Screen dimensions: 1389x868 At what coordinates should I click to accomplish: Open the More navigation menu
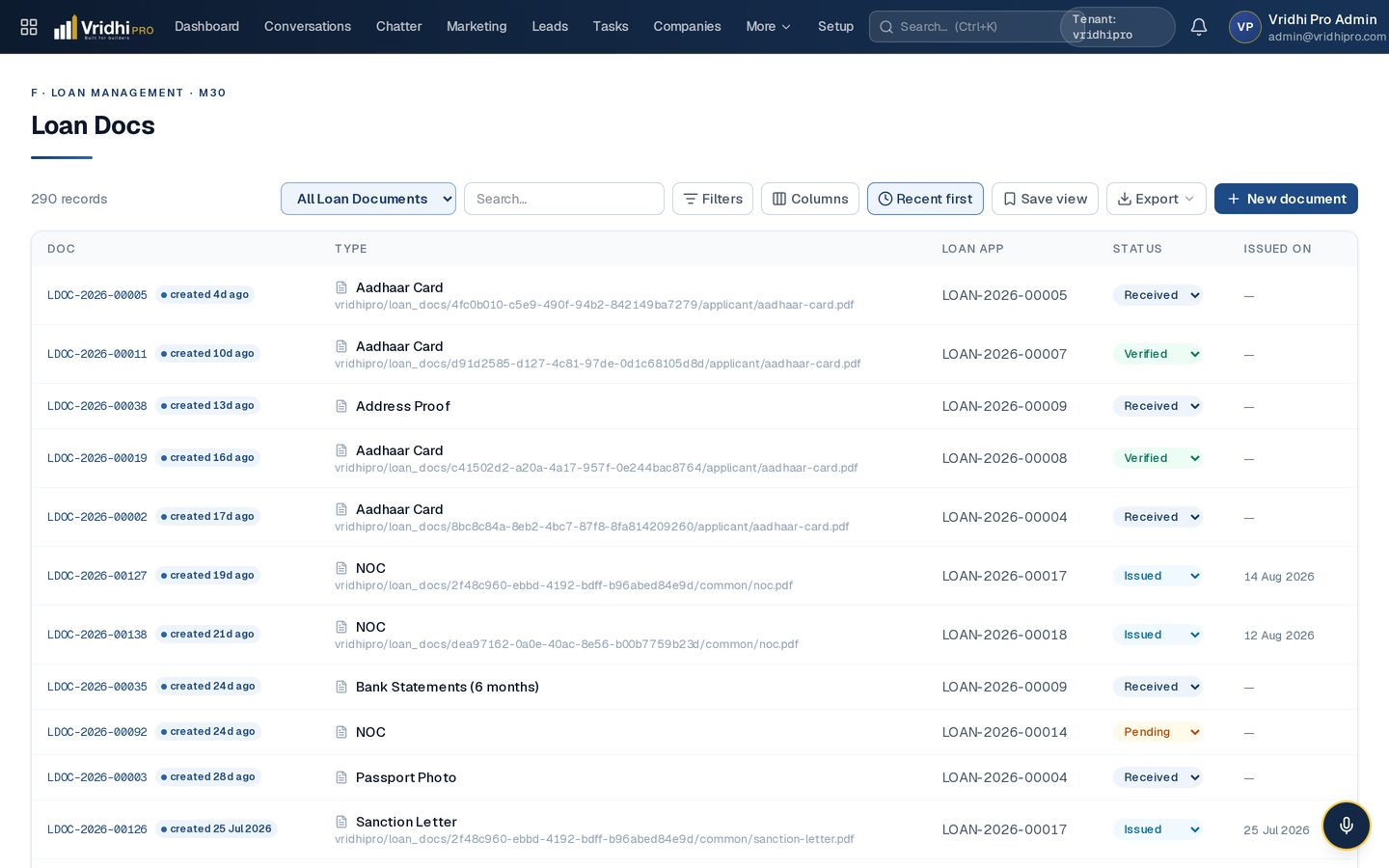(768, 27)
